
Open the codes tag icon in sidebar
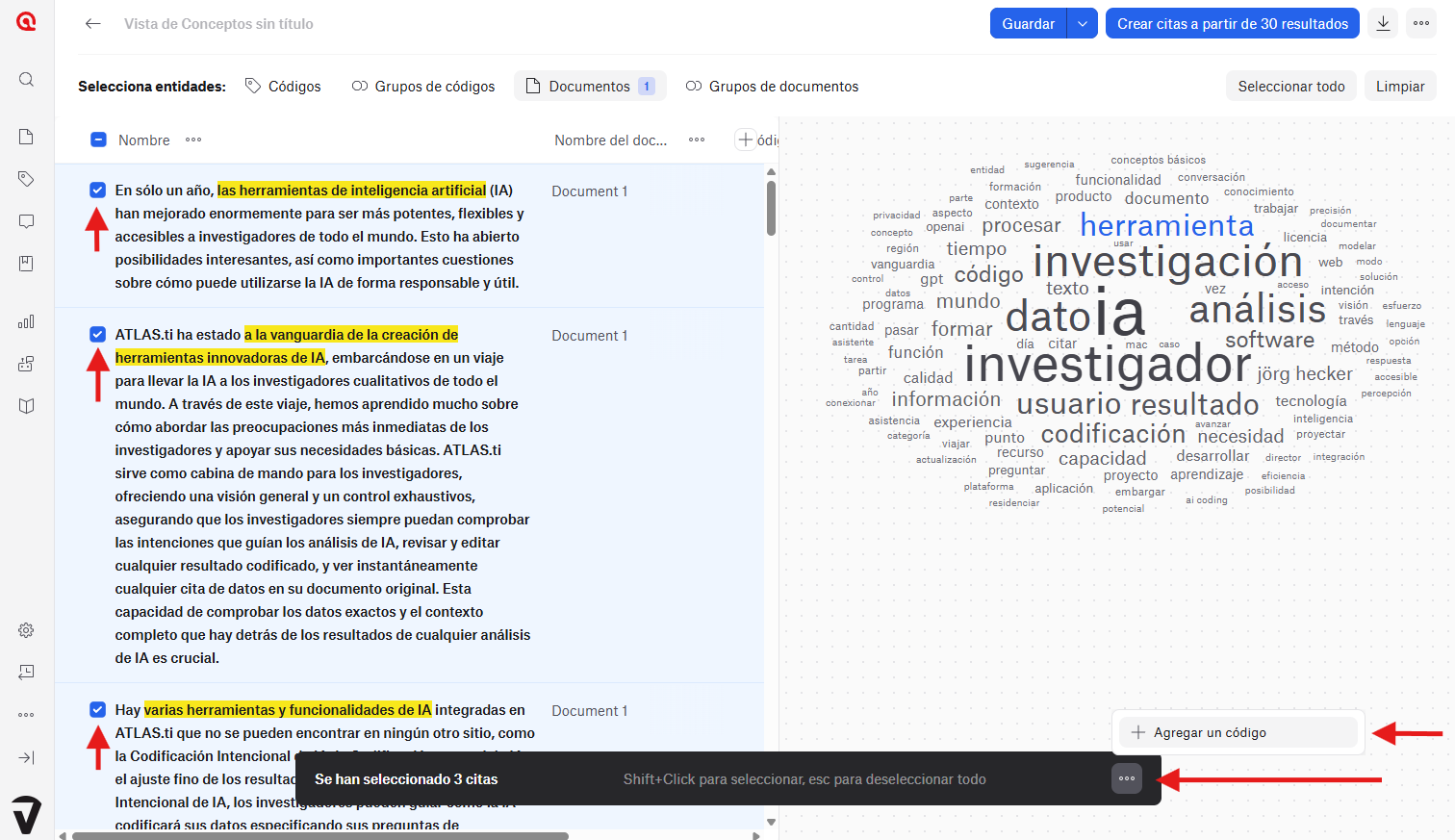point(27,179)
